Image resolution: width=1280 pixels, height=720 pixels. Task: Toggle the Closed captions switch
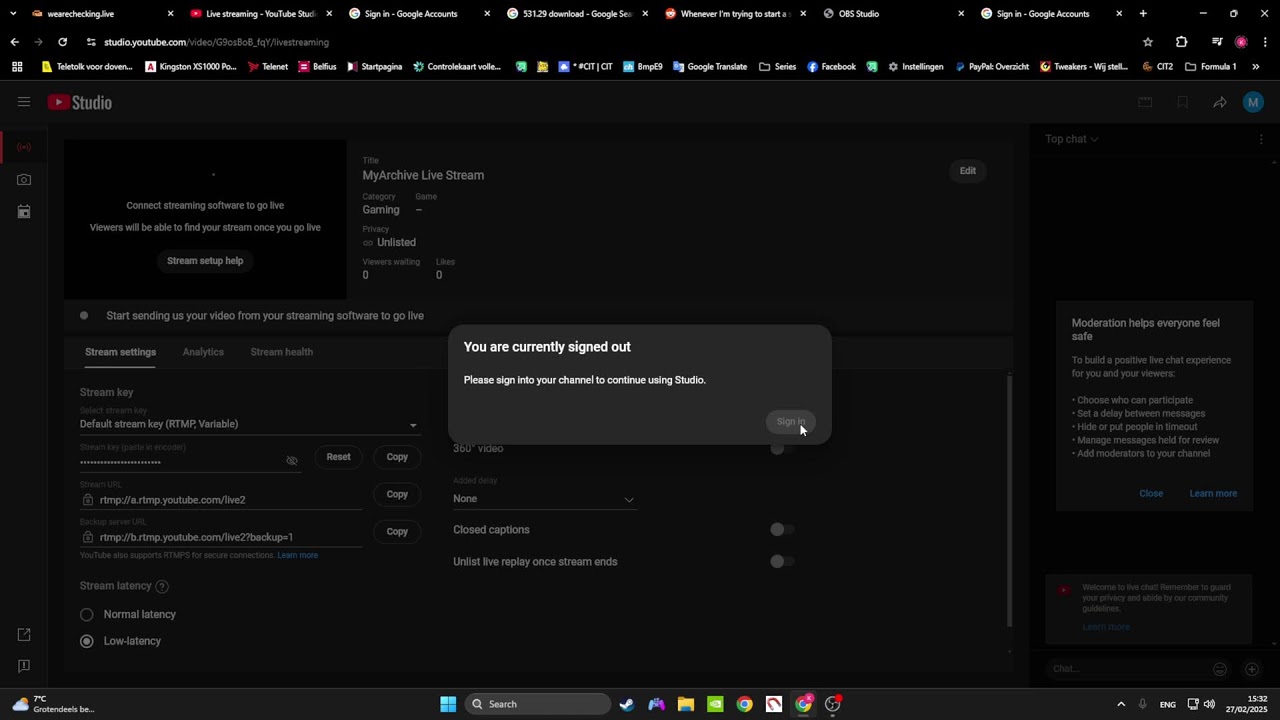(x=782, y=530)
